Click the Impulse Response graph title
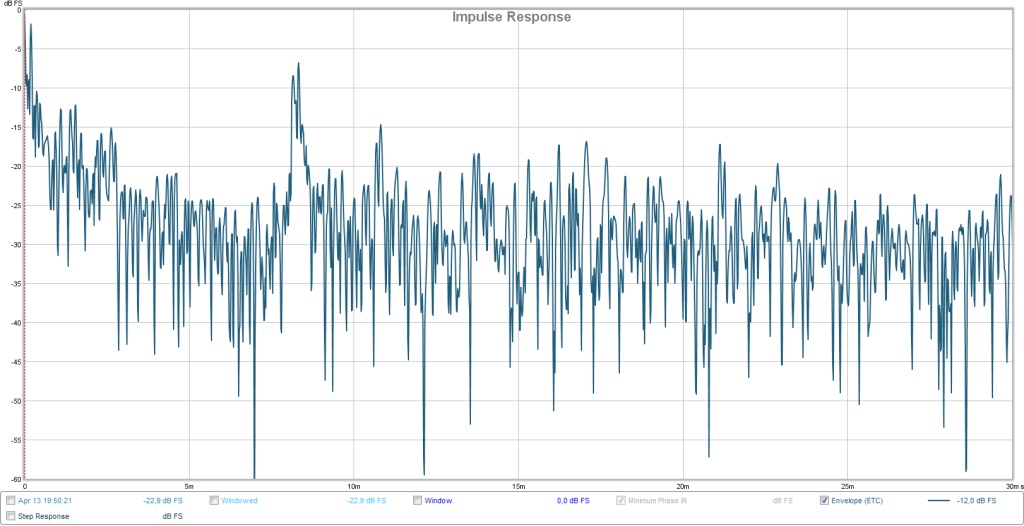 [x=512, y=17]
